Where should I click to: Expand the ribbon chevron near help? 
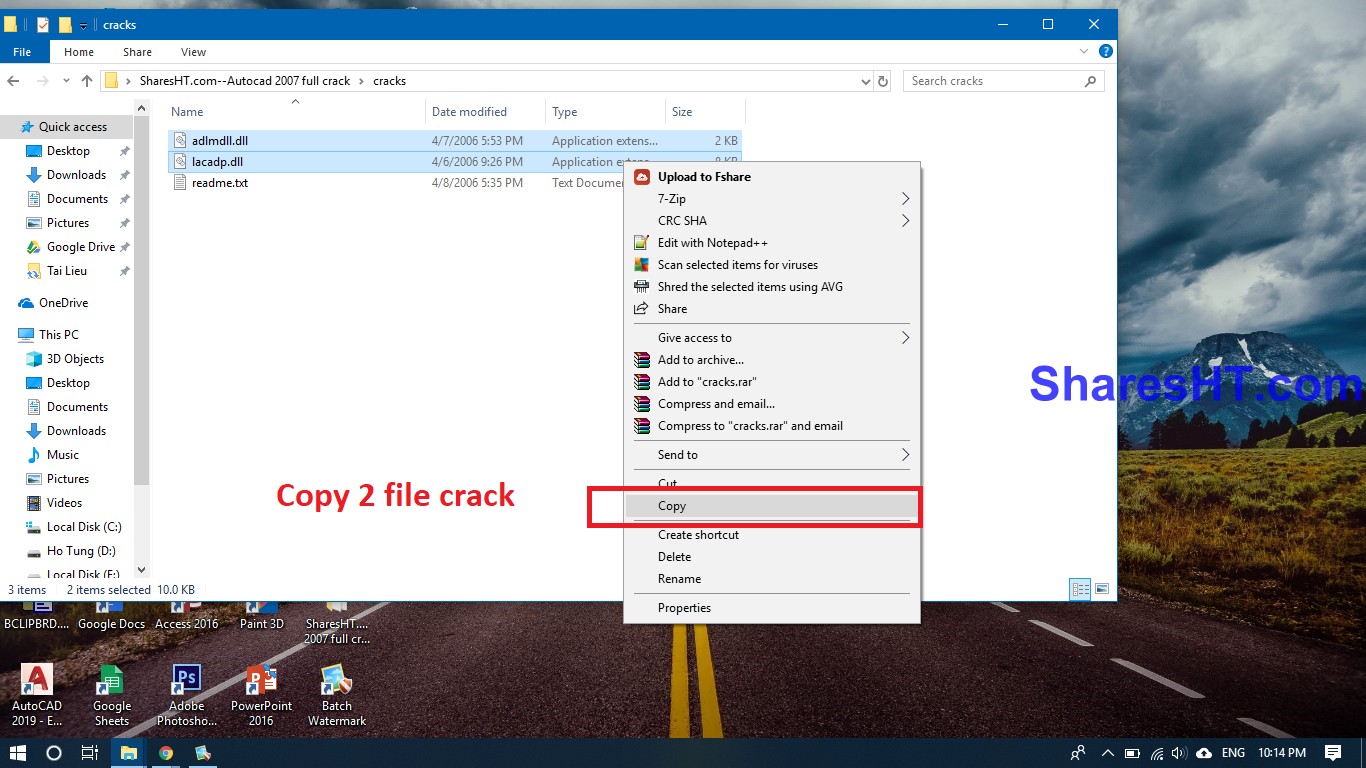[x=1084, y=52]
